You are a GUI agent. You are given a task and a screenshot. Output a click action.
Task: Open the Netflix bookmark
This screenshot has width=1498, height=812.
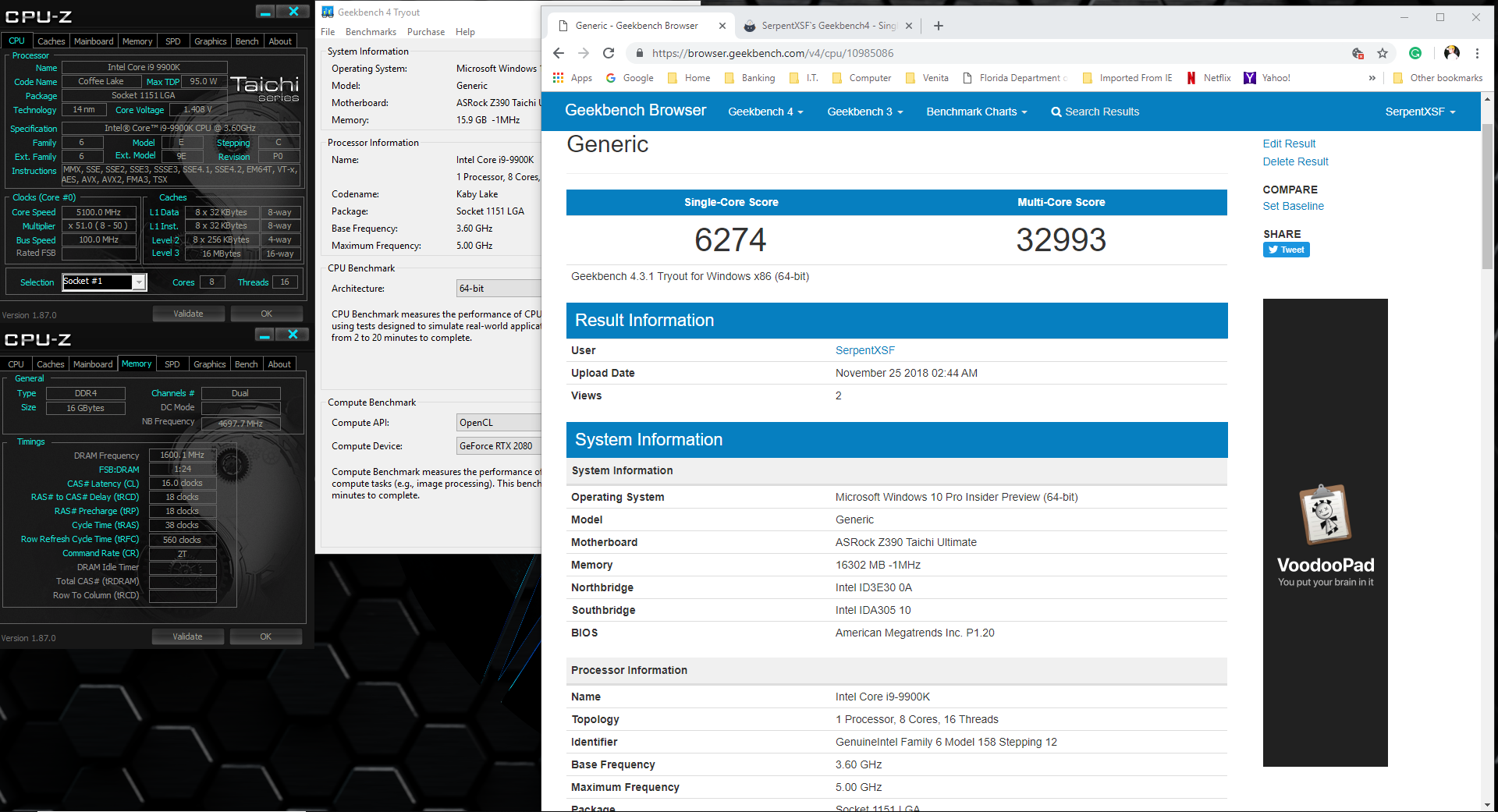point(1209,78)
